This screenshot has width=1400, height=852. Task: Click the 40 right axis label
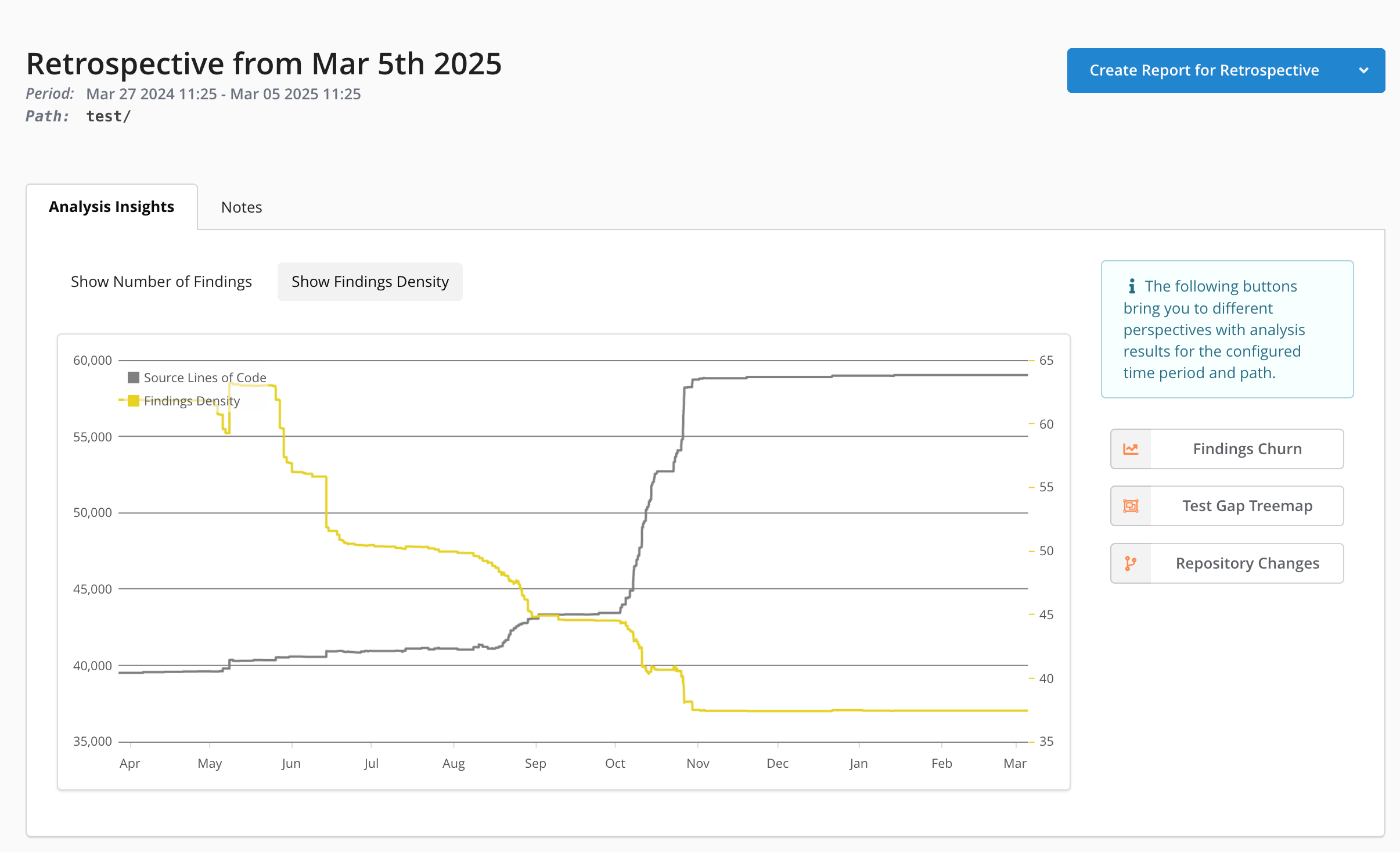click(1046, 678)
